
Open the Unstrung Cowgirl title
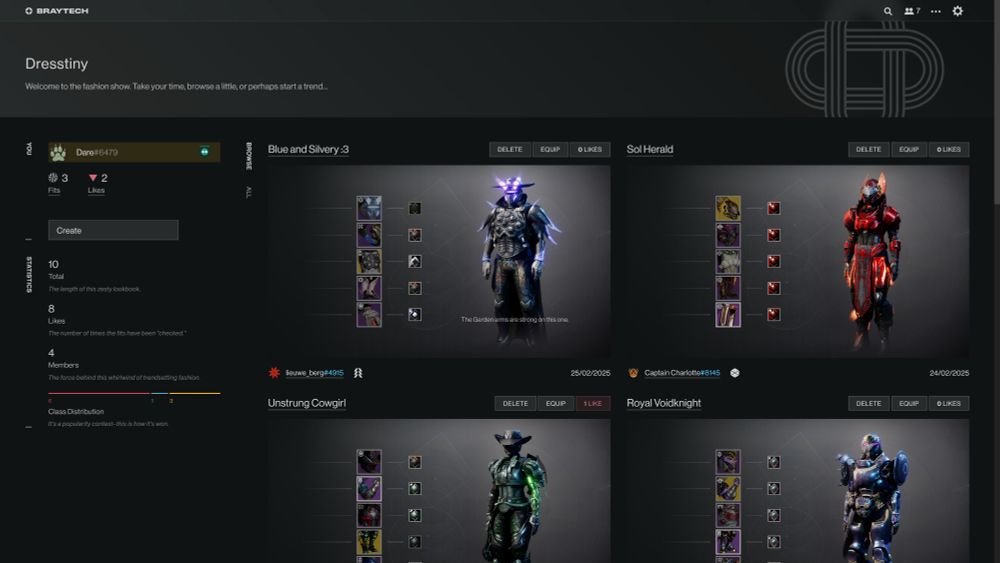click(307, 403)
